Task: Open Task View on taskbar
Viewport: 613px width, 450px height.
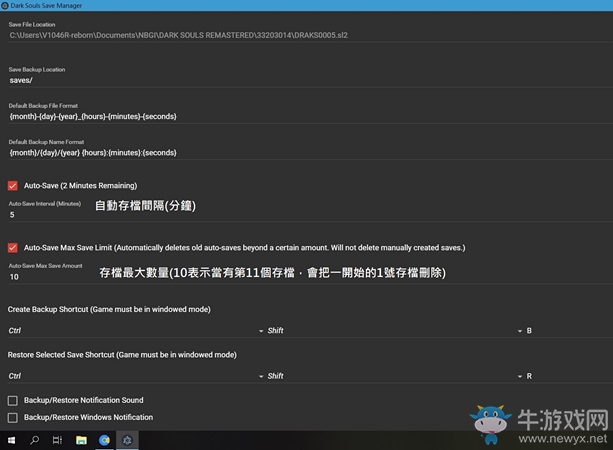Action: pyautogui.click(x=57, y=440)
